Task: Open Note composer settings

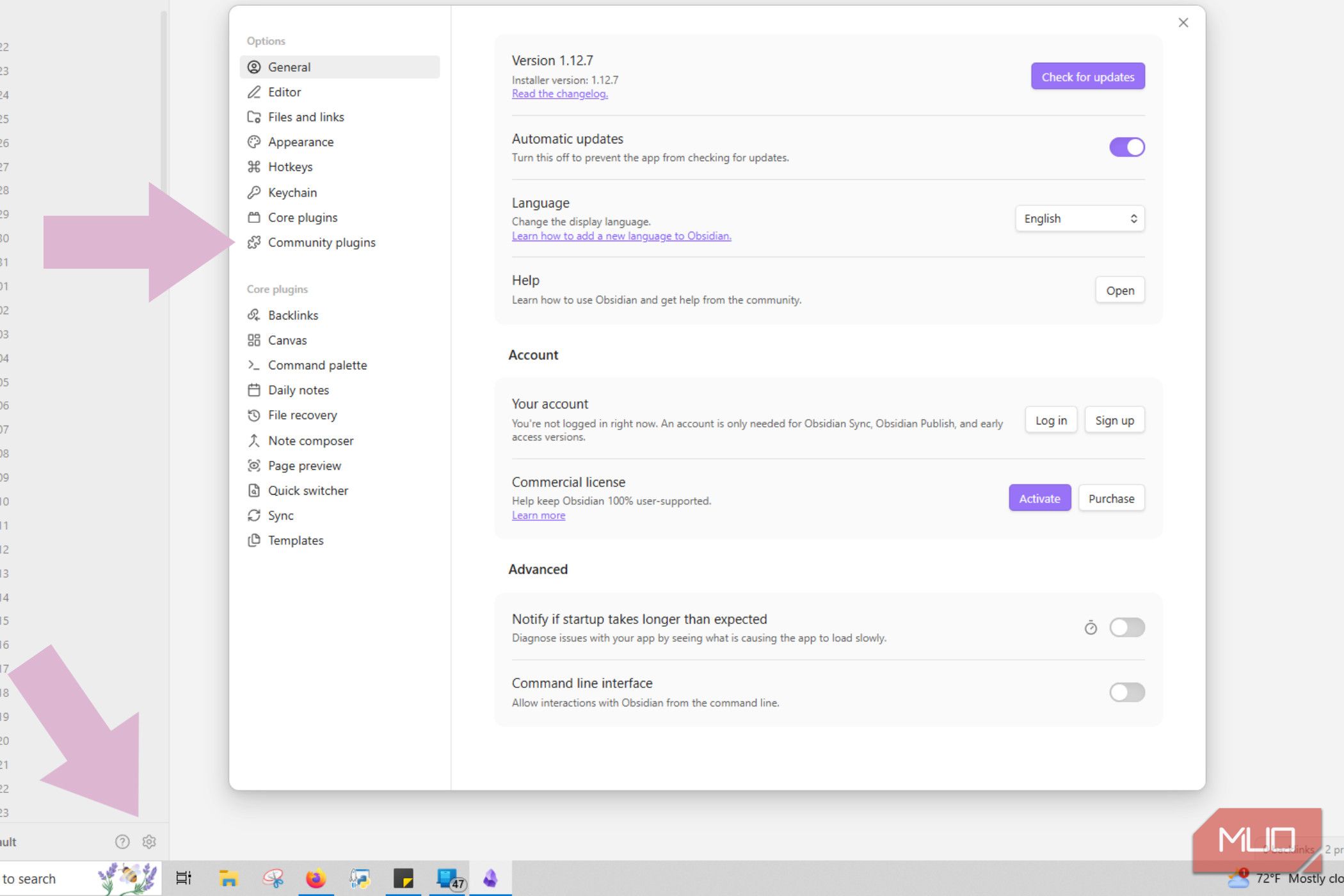Action: (x=340, y=441)
